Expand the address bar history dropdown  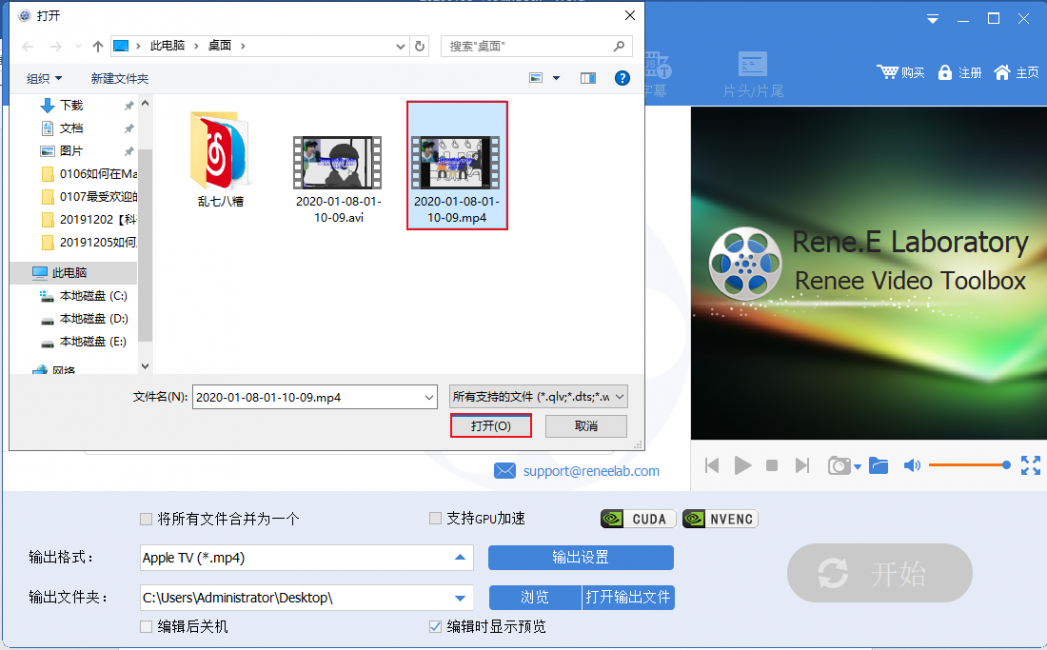click(401, 46)
